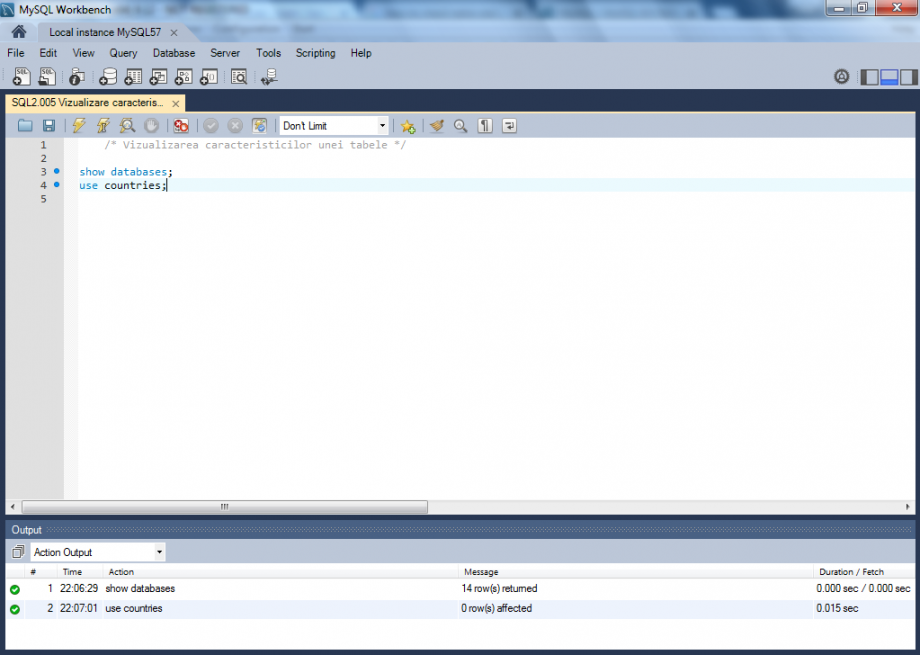Open script file folder icon in editor
Image resolution: width=920 pixels, height=655 pixels.
click(25, 126)
